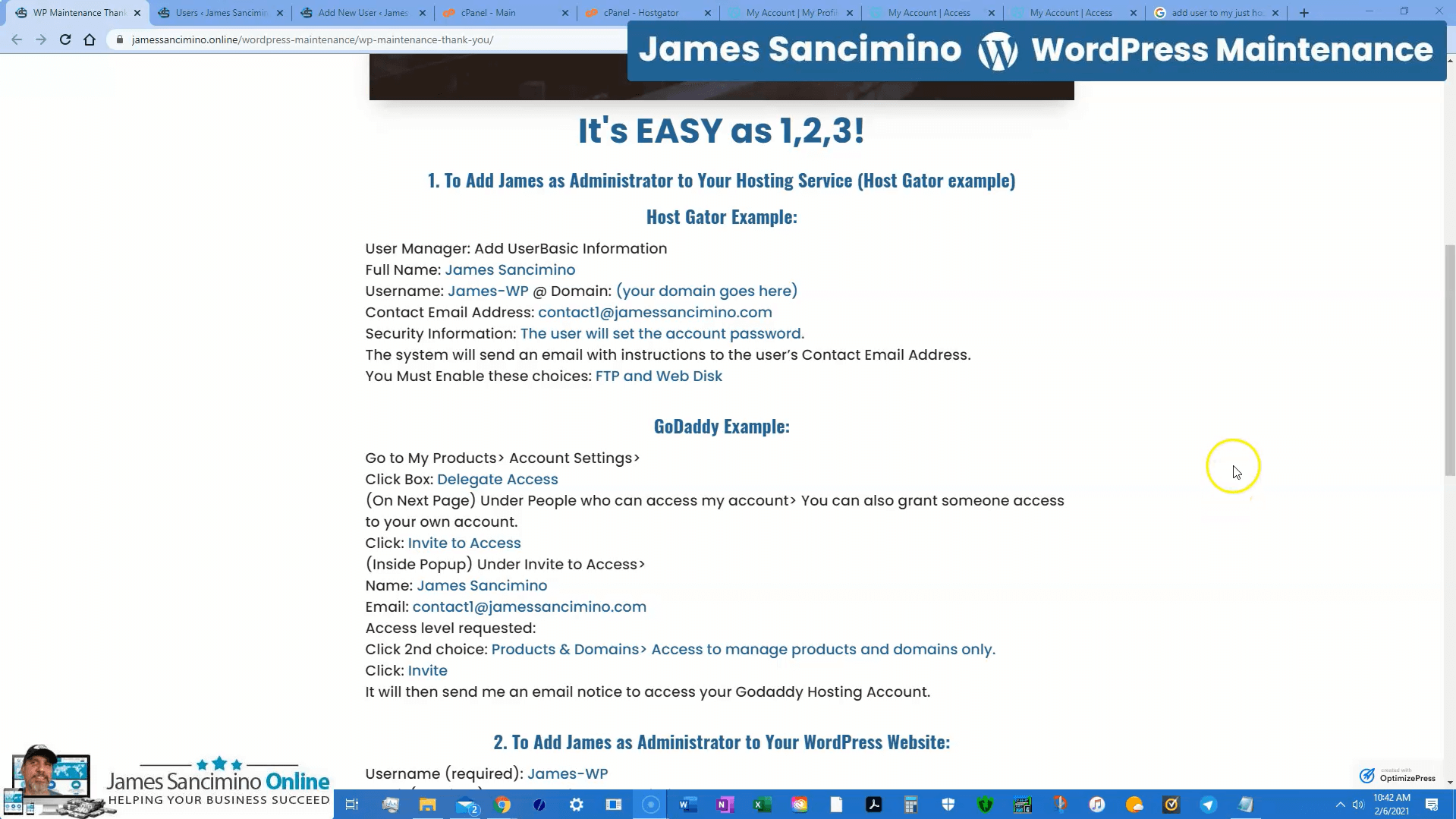Open File Explorer from taskbar
Viewport: 1456px width, 819px height.
(x=428, y=805)
